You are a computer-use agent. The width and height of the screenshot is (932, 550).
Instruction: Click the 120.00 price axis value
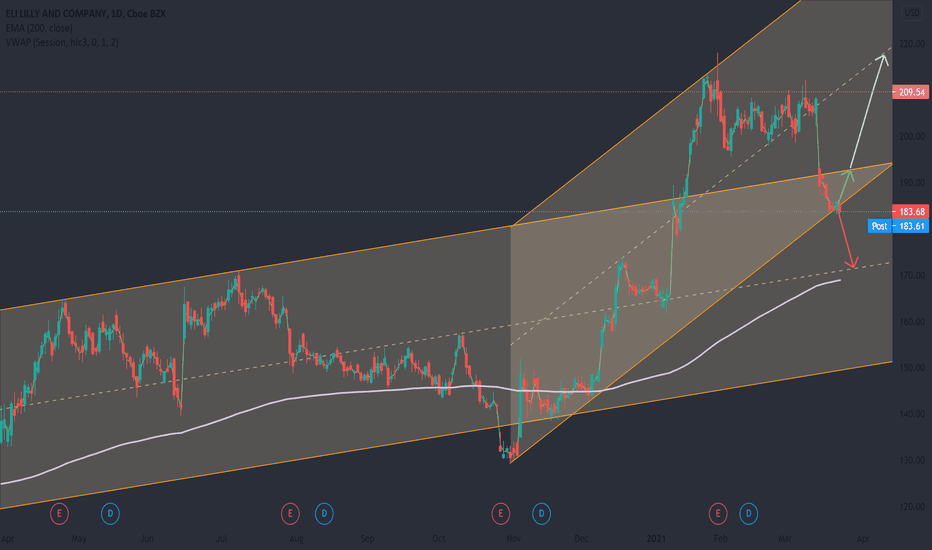pyautogui.click(x=912, y=507)
